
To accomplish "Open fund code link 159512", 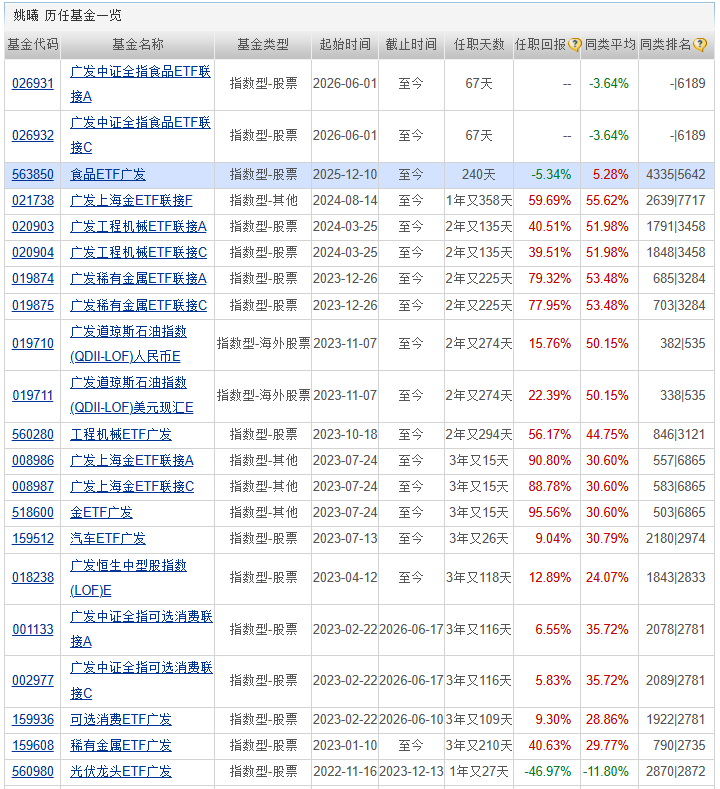I will coord(33,539).
